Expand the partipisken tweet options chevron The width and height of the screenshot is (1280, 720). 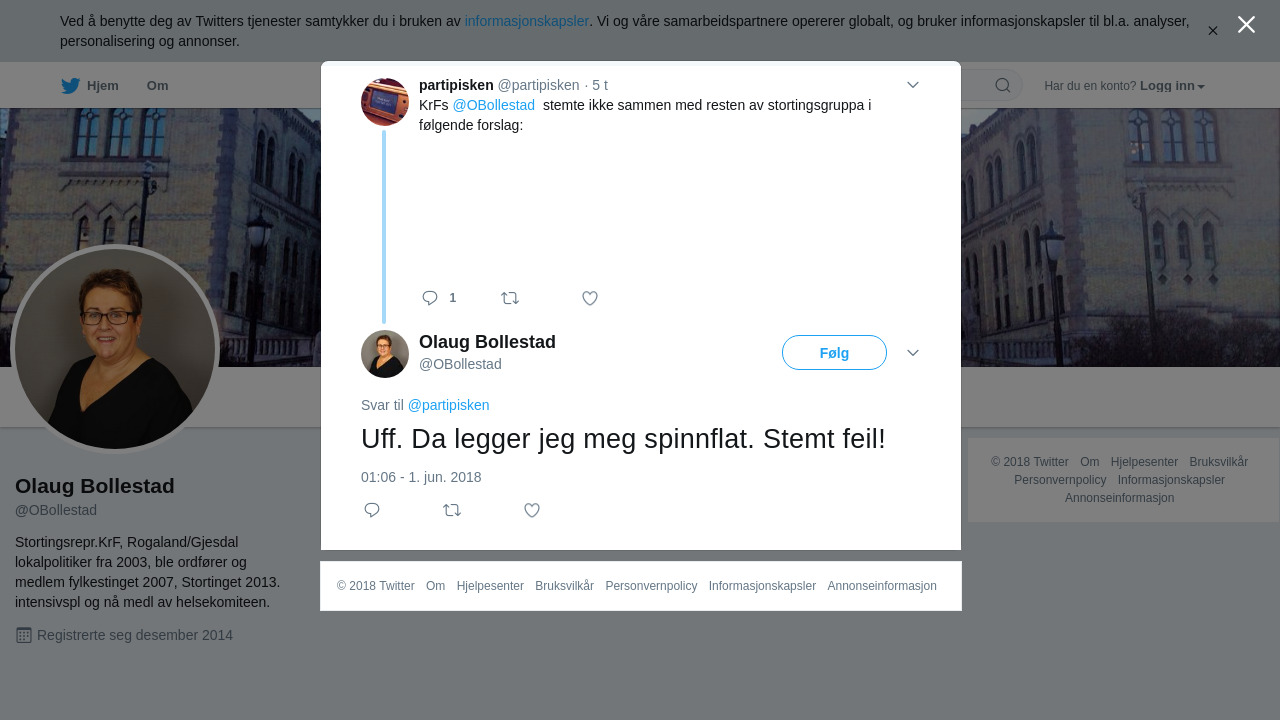point(913,85)
